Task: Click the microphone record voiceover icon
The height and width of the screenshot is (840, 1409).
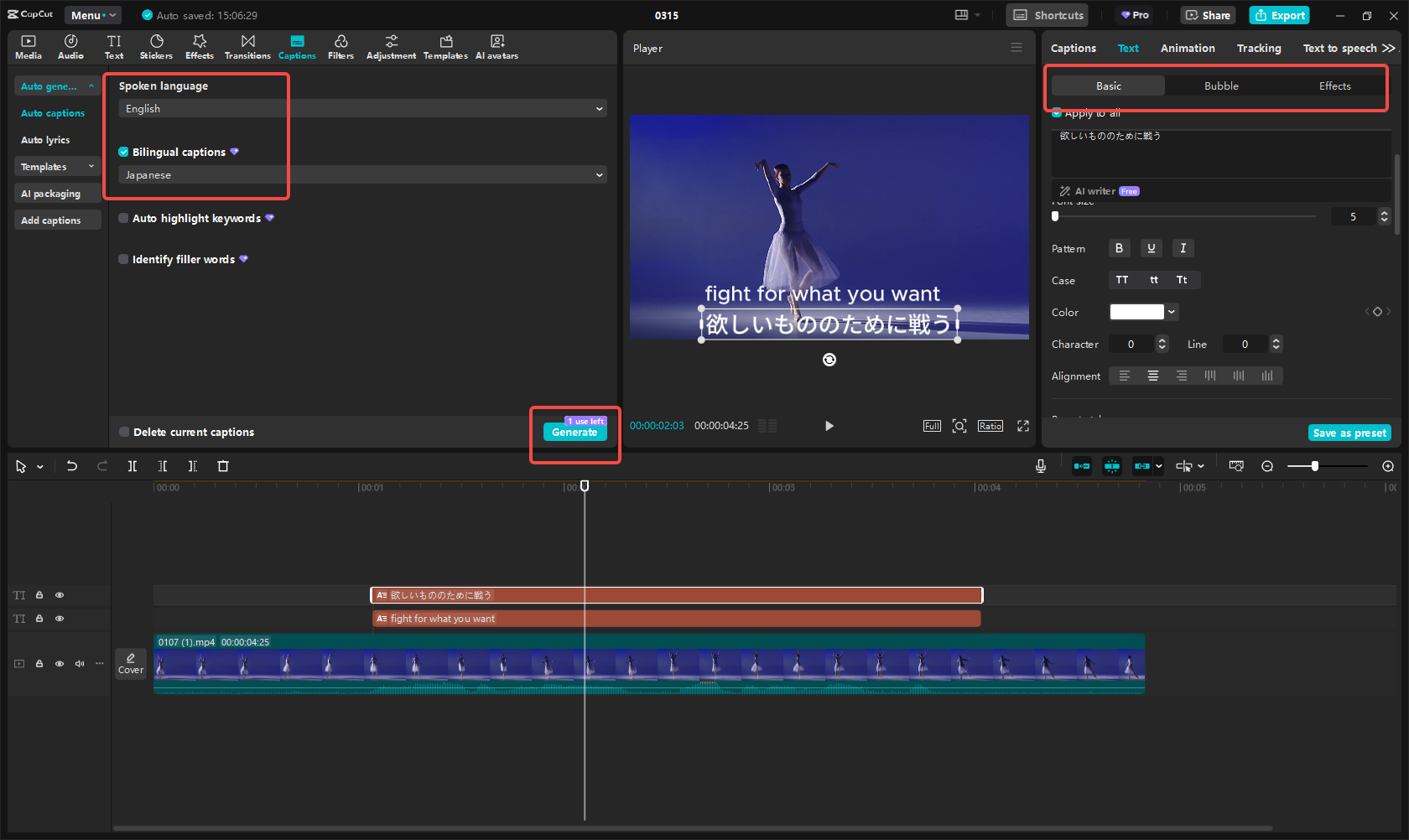Action: point(1041,466)
